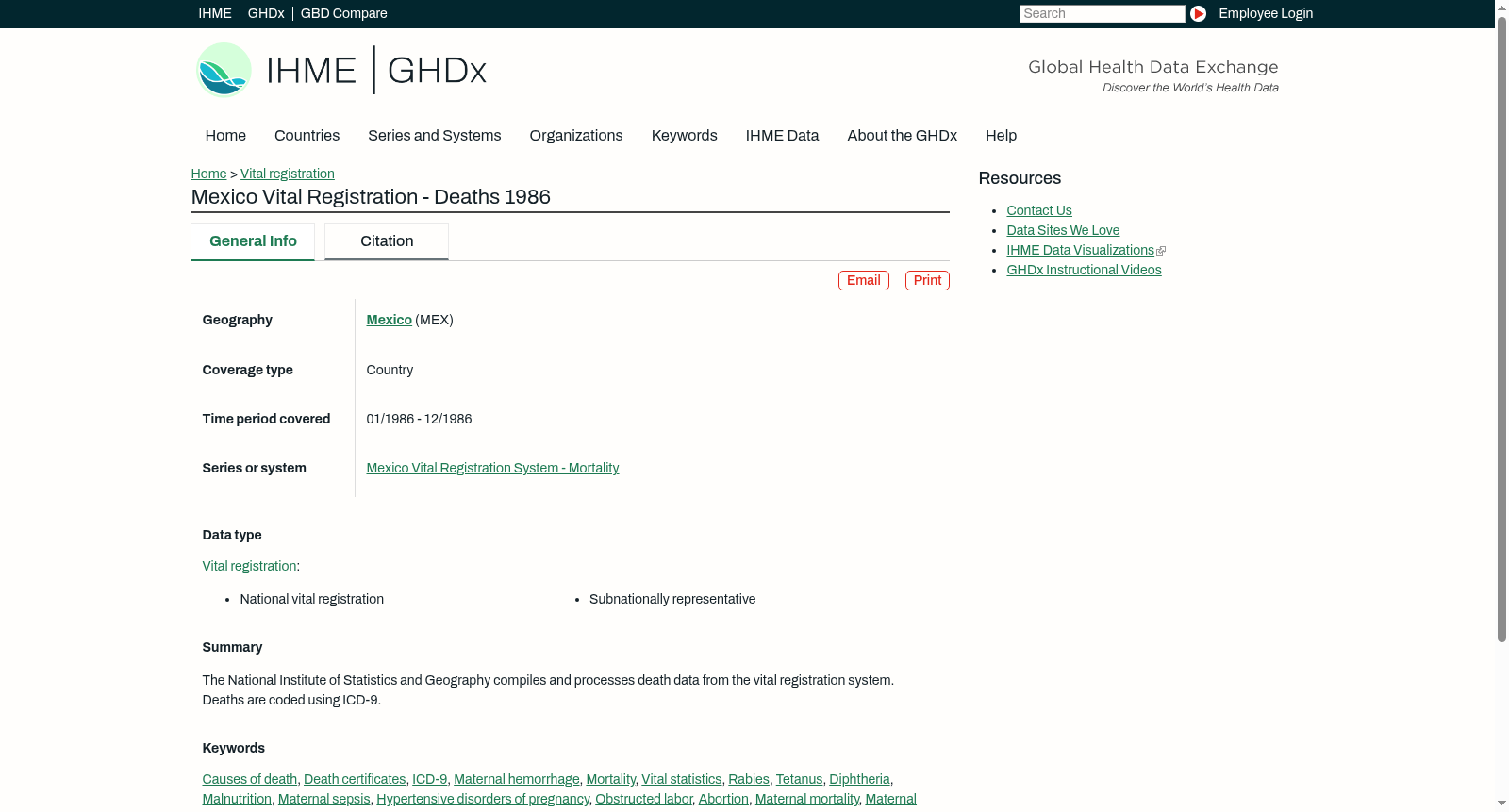
Task: Open GHDx link in the top bar
Action: tap(266, 13)
